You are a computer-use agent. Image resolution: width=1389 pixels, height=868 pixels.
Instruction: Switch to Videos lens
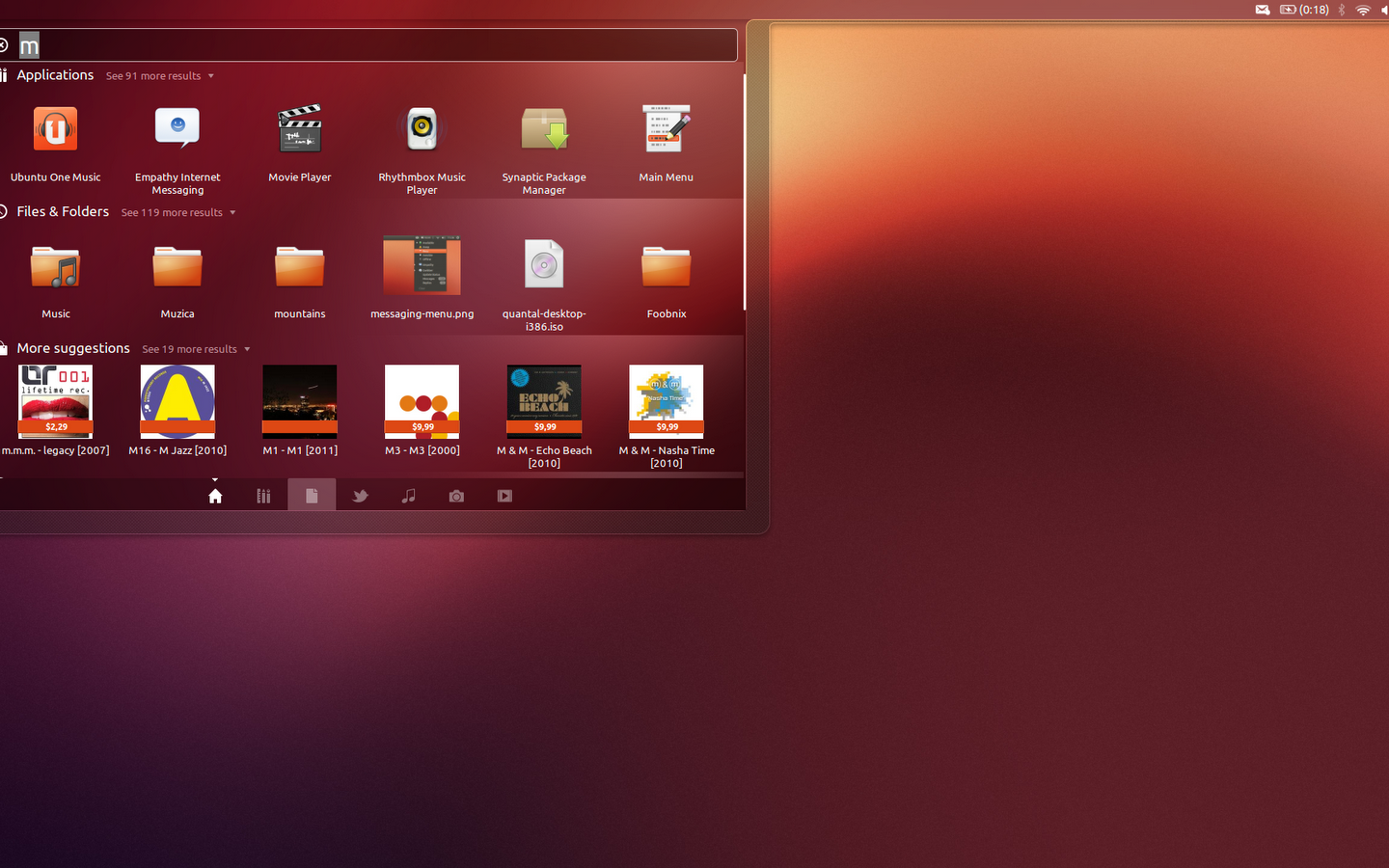coord(504,496)
